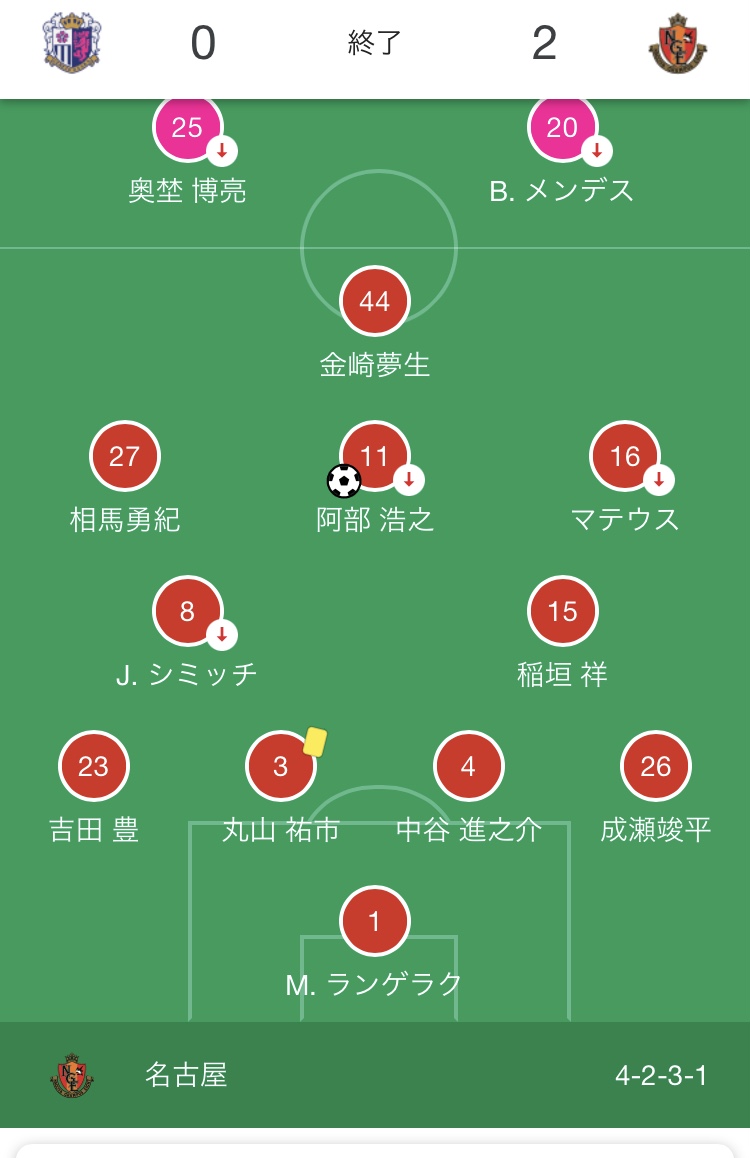Open goalkeeper 1 M. ランゲラク
The width and height of the screenshot is (750, 1158).
[x=375, y=921]
